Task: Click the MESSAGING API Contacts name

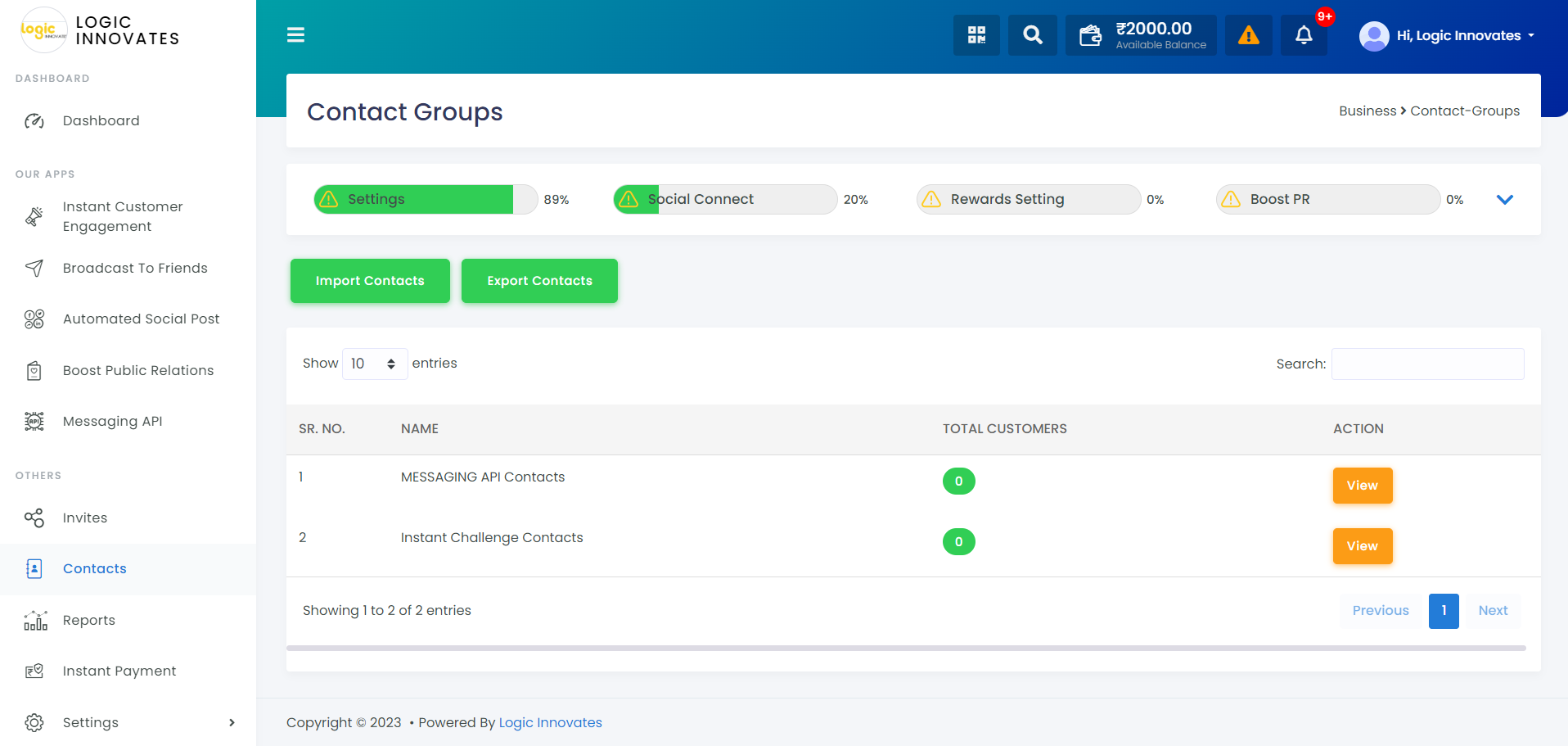Action: pyautogui.click(x=483, y=477)
